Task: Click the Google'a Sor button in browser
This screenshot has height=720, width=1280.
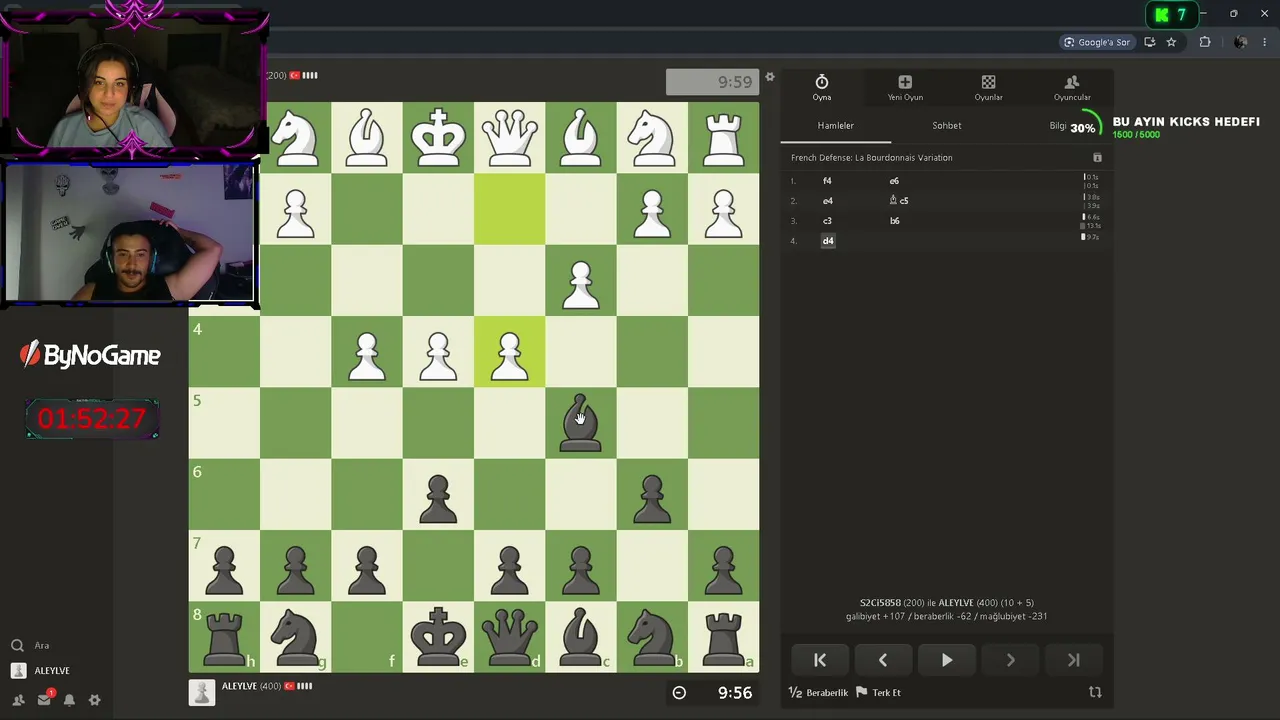Action: (1097, 42)
